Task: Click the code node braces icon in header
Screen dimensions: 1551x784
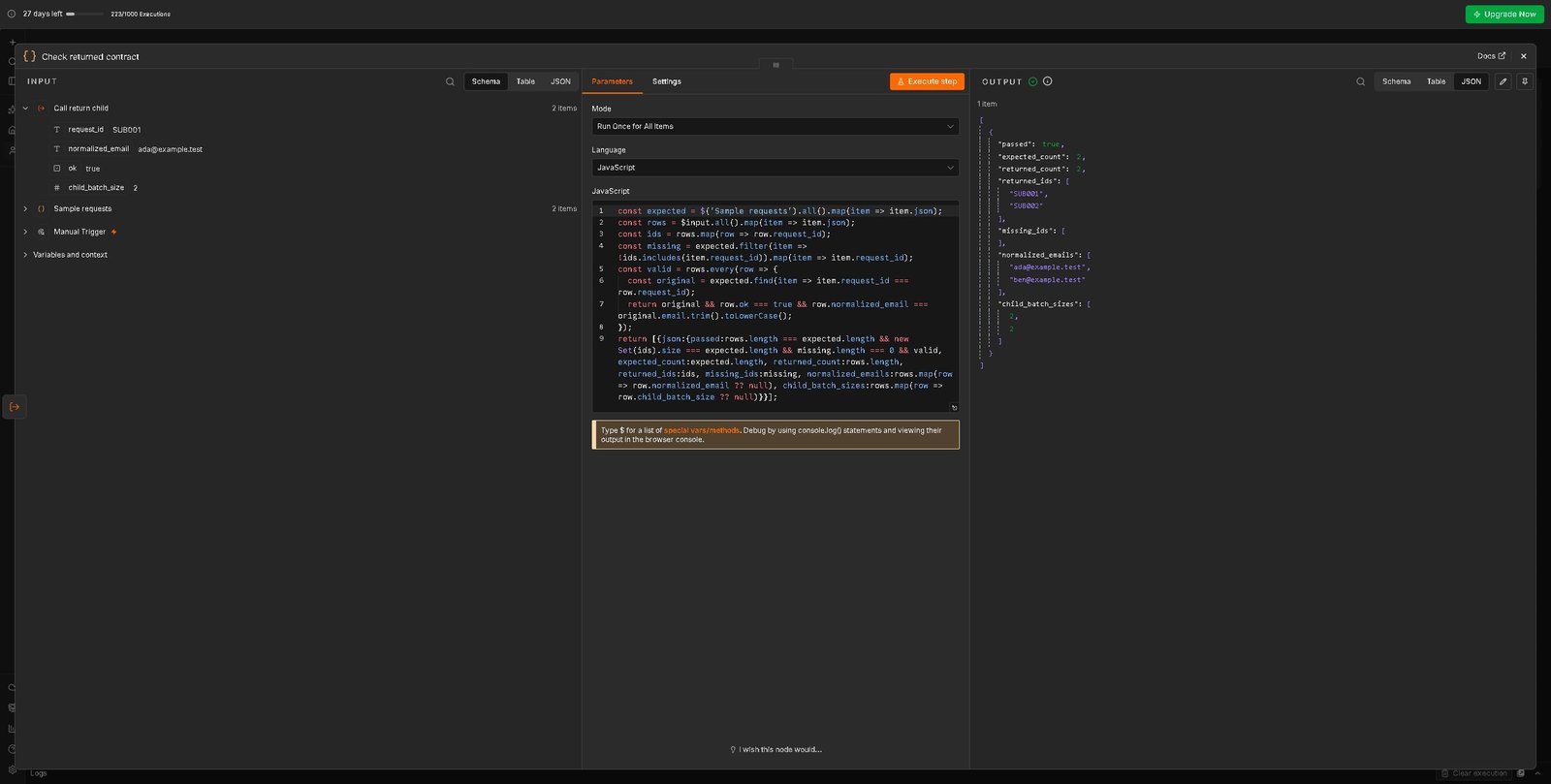Action: pos(29,56)
